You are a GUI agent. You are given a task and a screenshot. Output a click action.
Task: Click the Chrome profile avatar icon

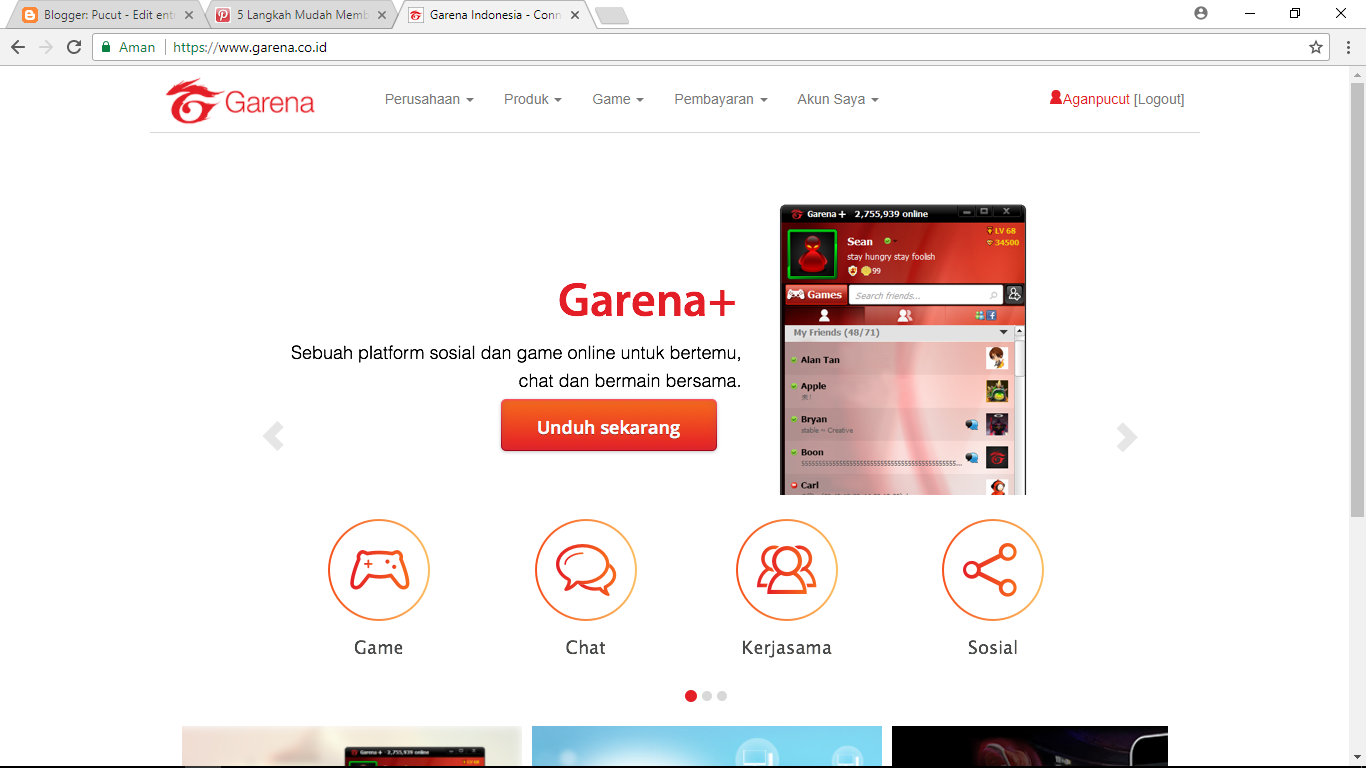pyautogui.click(x=1201, y=13)
